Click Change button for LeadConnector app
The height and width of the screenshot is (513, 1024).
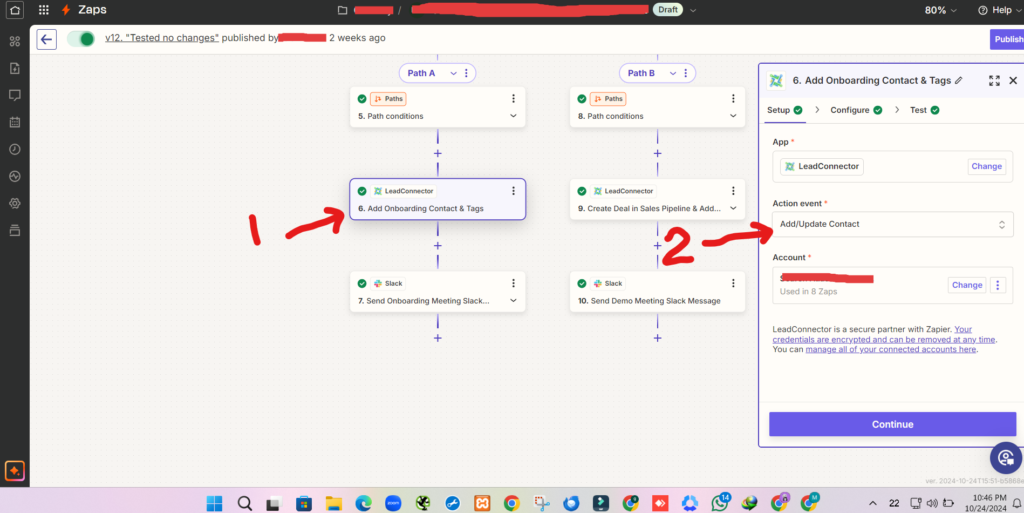[x=986, y=166]
